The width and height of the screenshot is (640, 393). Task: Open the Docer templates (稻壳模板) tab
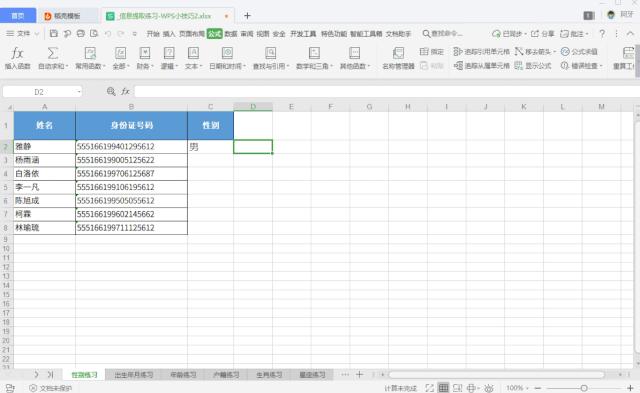(67, 16)
